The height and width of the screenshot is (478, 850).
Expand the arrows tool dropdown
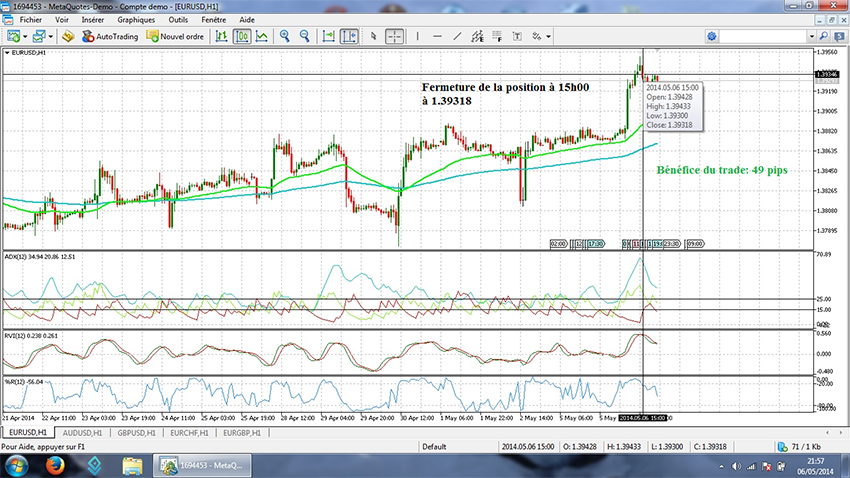click(549, 37)
